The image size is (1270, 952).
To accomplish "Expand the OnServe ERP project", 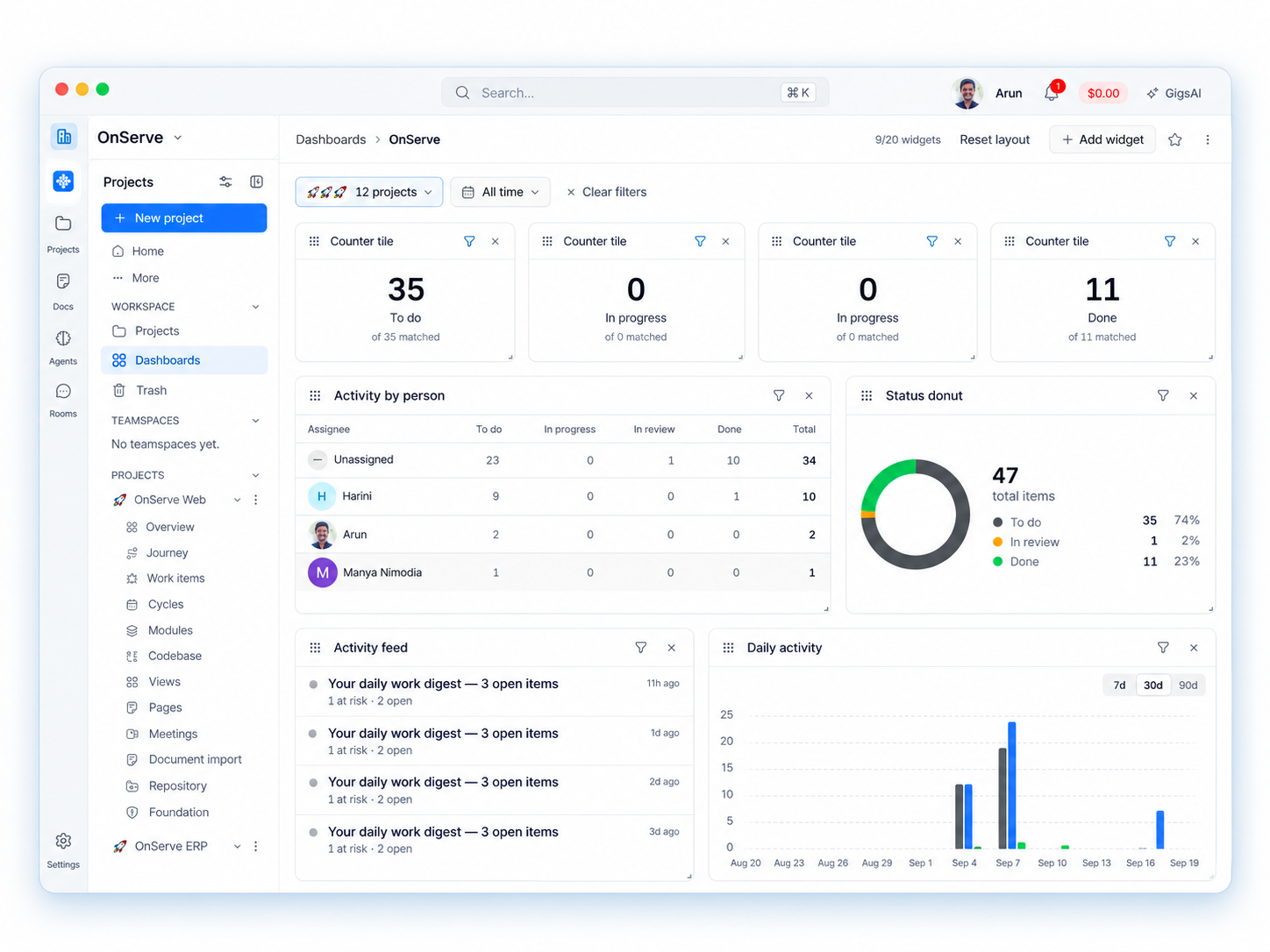I will [x=237, y=846].
